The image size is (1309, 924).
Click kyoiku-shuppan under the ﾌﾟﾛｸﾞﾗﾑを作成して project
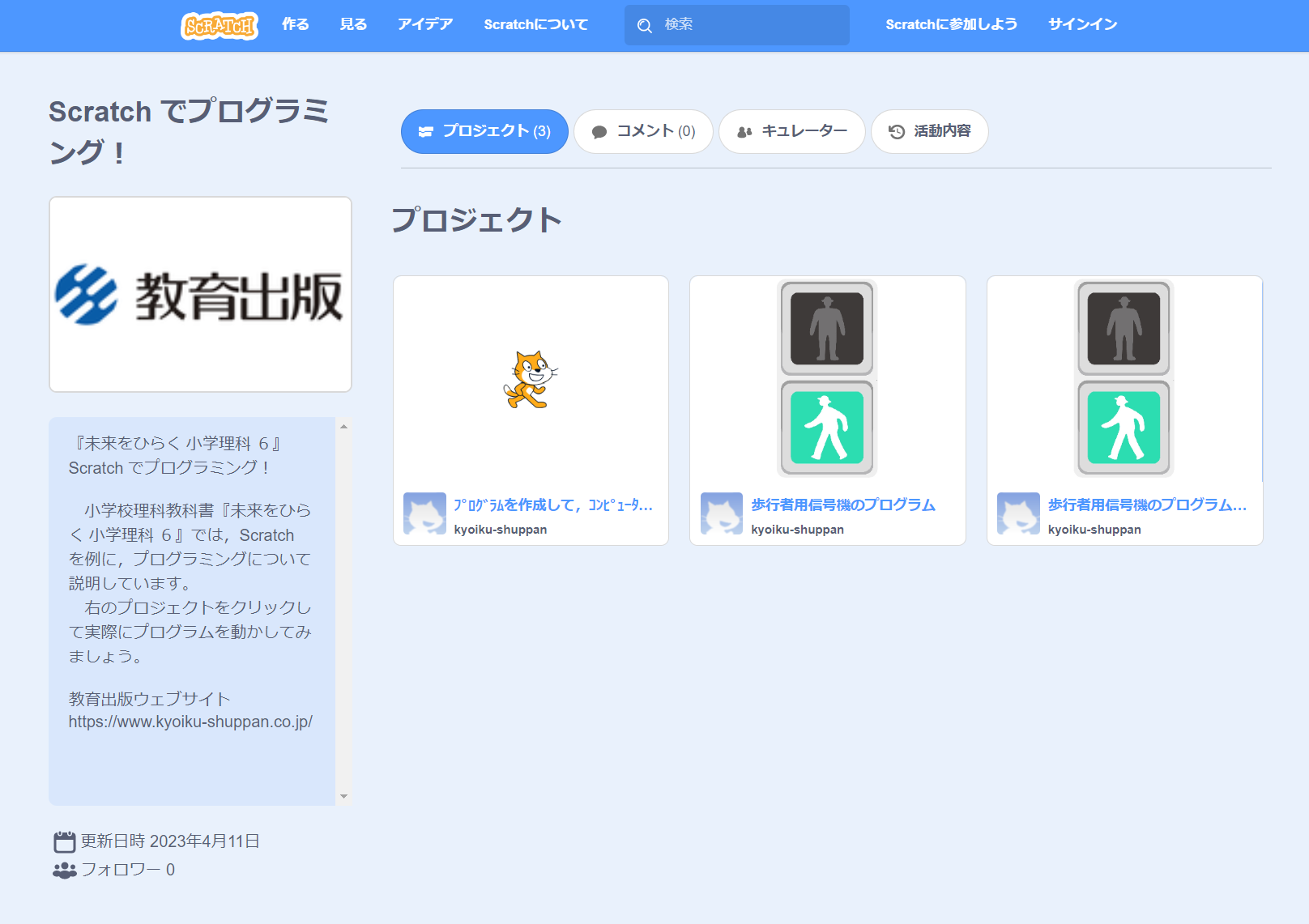tap(501, 530)
